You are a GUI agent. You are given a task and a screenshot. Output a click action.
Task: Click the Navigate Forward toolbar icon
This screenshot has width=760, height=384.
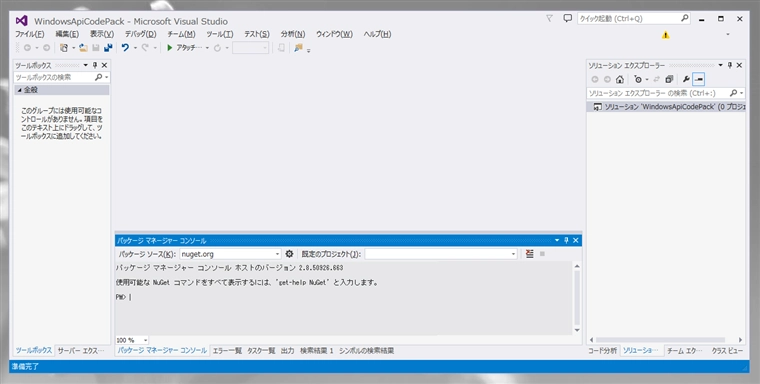(46, 48)
